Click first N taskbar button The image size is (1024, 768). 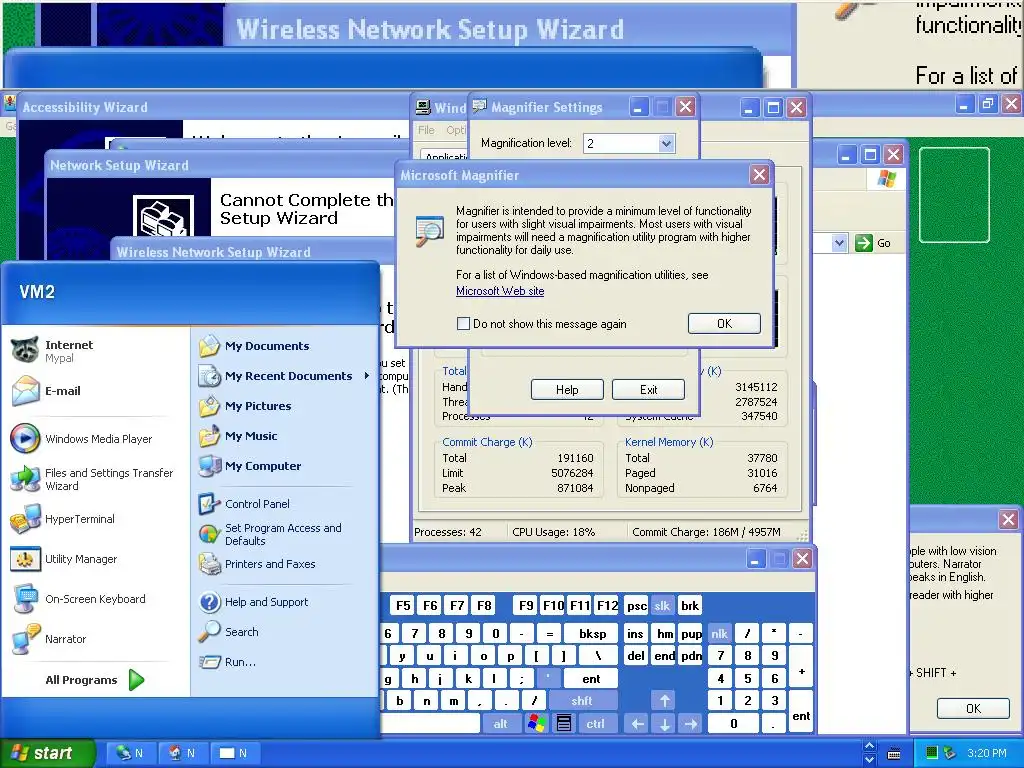pos(131,753)
